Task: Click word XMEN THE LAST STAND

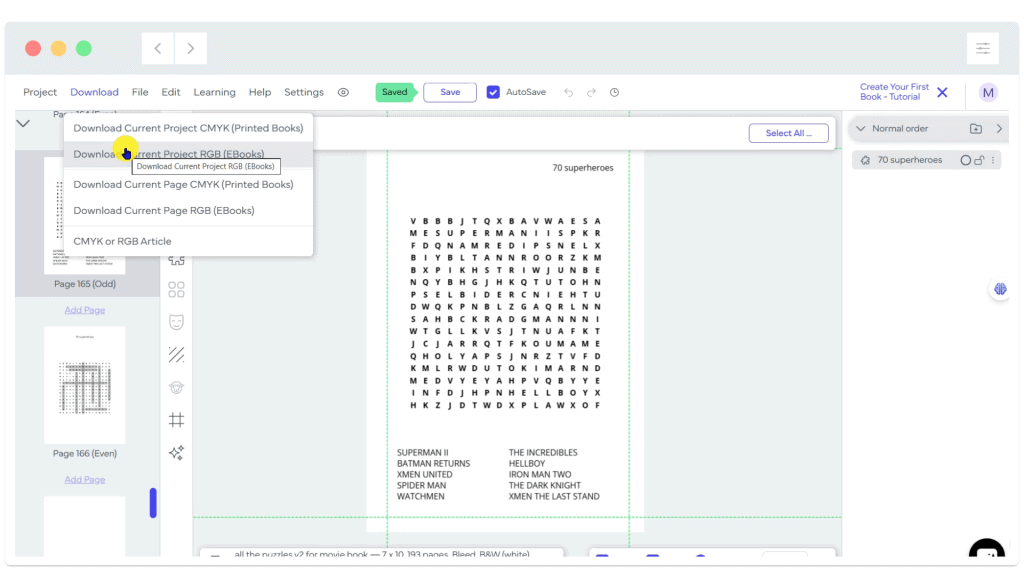Action: coord(554,496)
